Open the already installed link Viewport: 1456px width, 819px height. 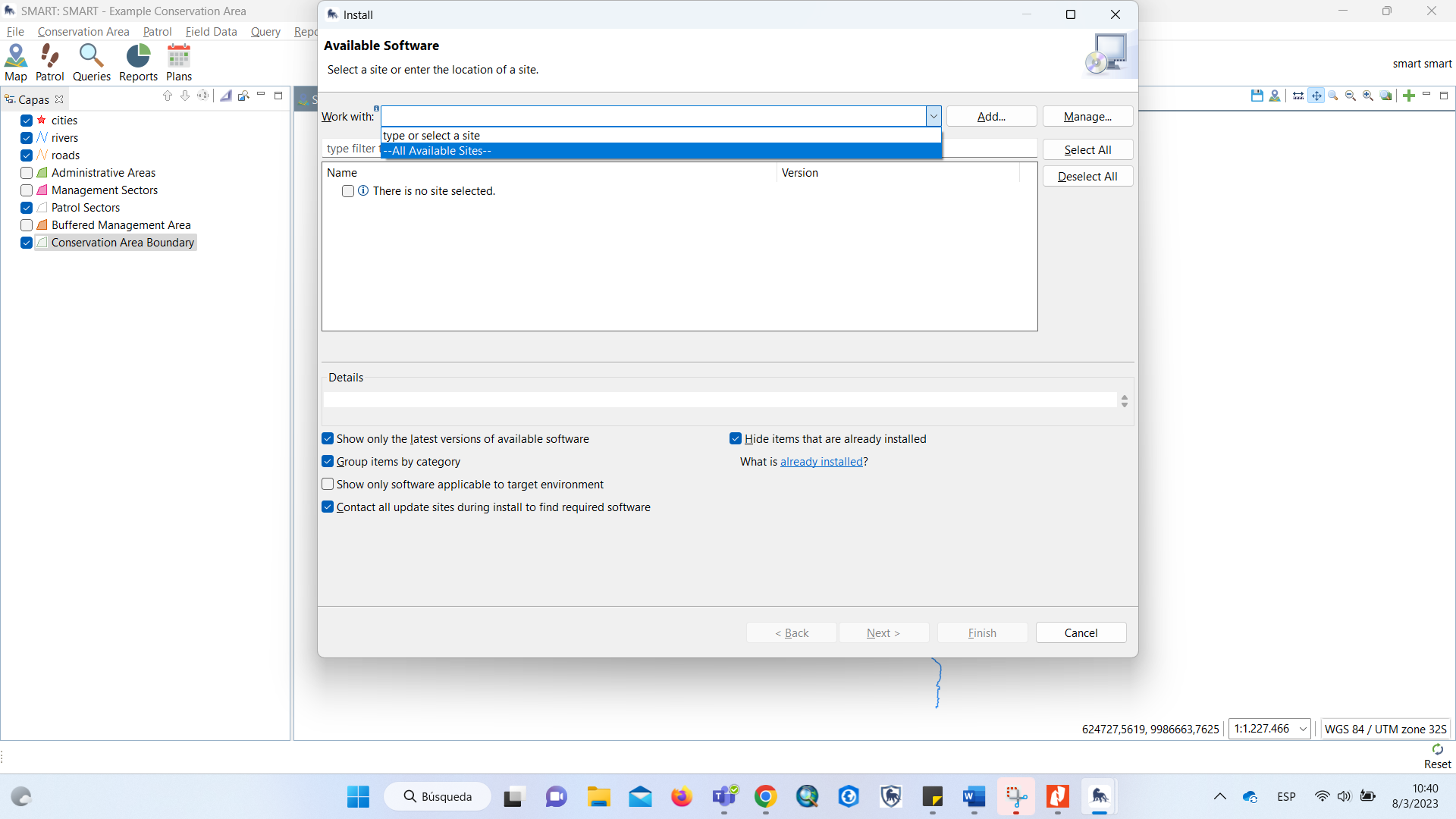(821, 461)
